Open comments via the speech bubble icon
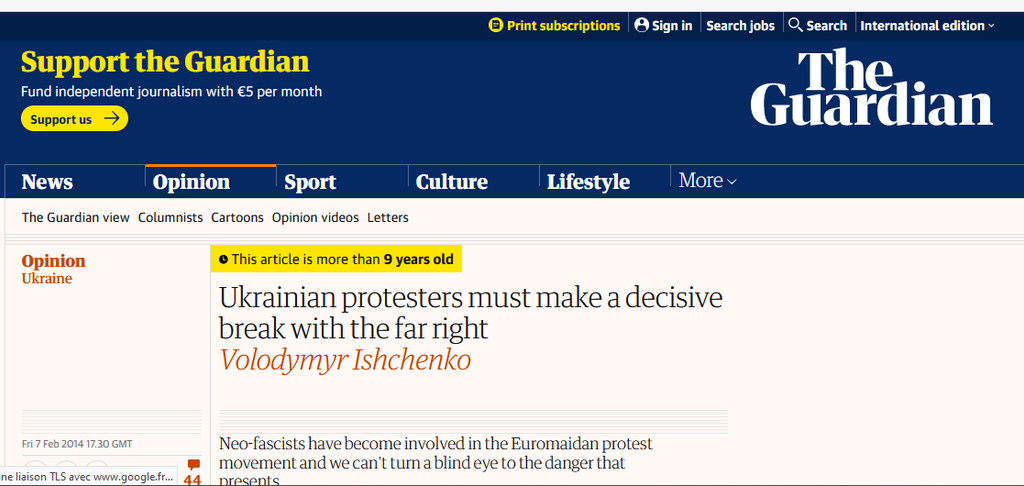Viewport: 1024px width, 486px height. tap(193, 466)
